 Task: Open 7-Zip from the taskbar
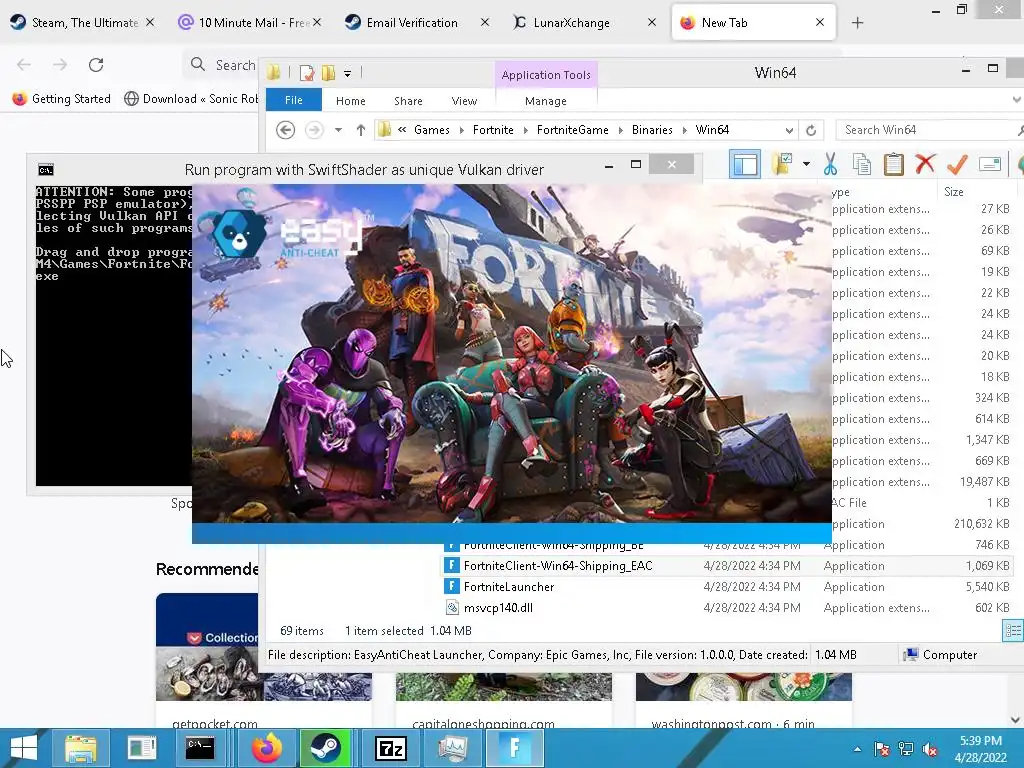click(x=391, y=748)
